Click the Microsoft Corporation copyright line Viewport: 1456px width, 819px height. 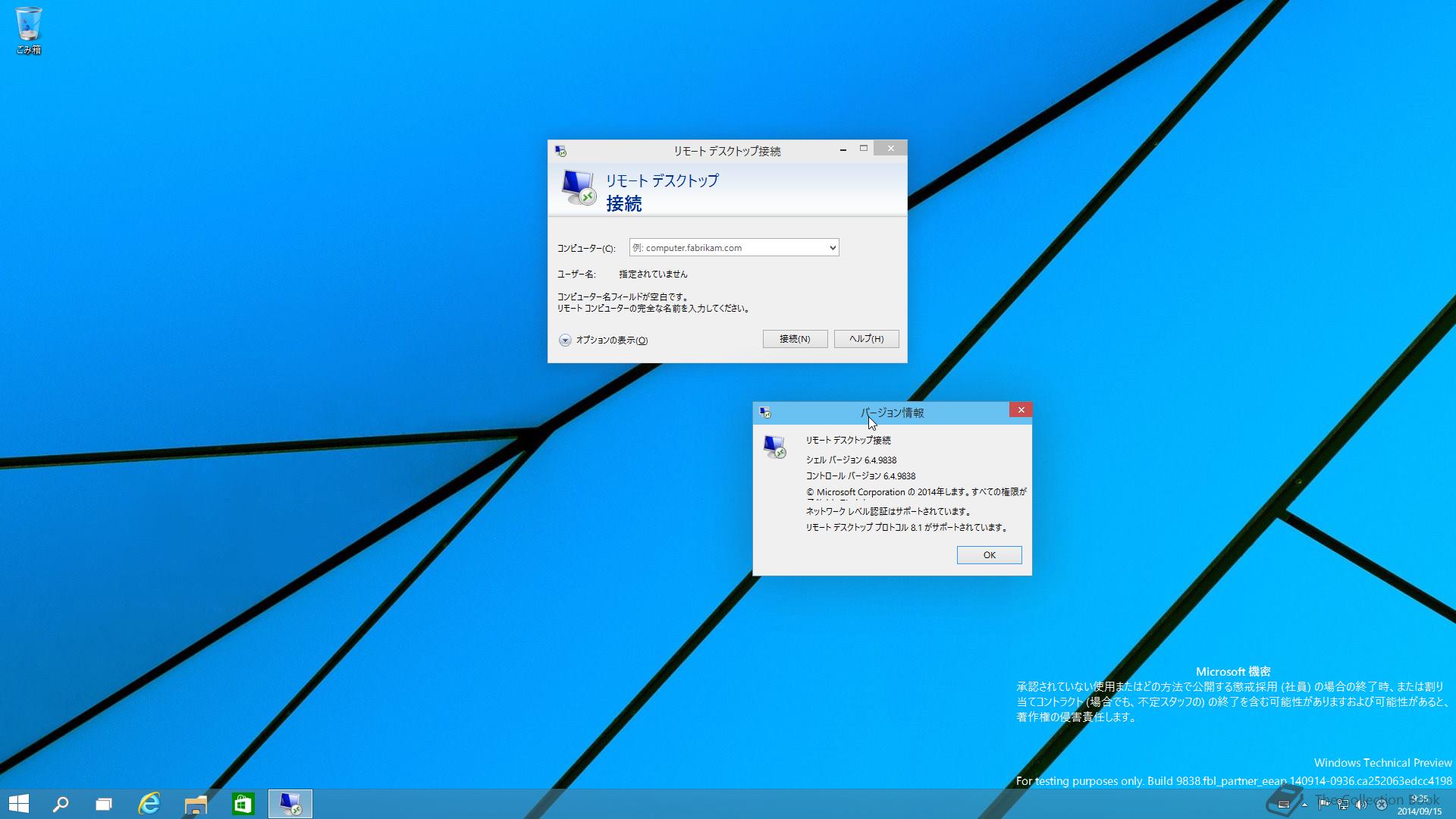(x=916, y=492)
